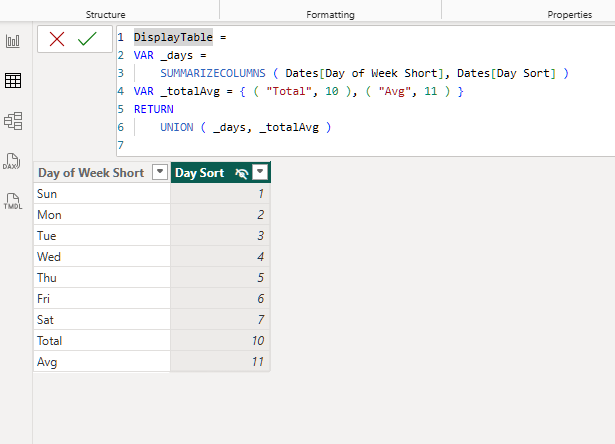
Task: Click the Structure ribbon group label
Action: click(x=106, y=15)
